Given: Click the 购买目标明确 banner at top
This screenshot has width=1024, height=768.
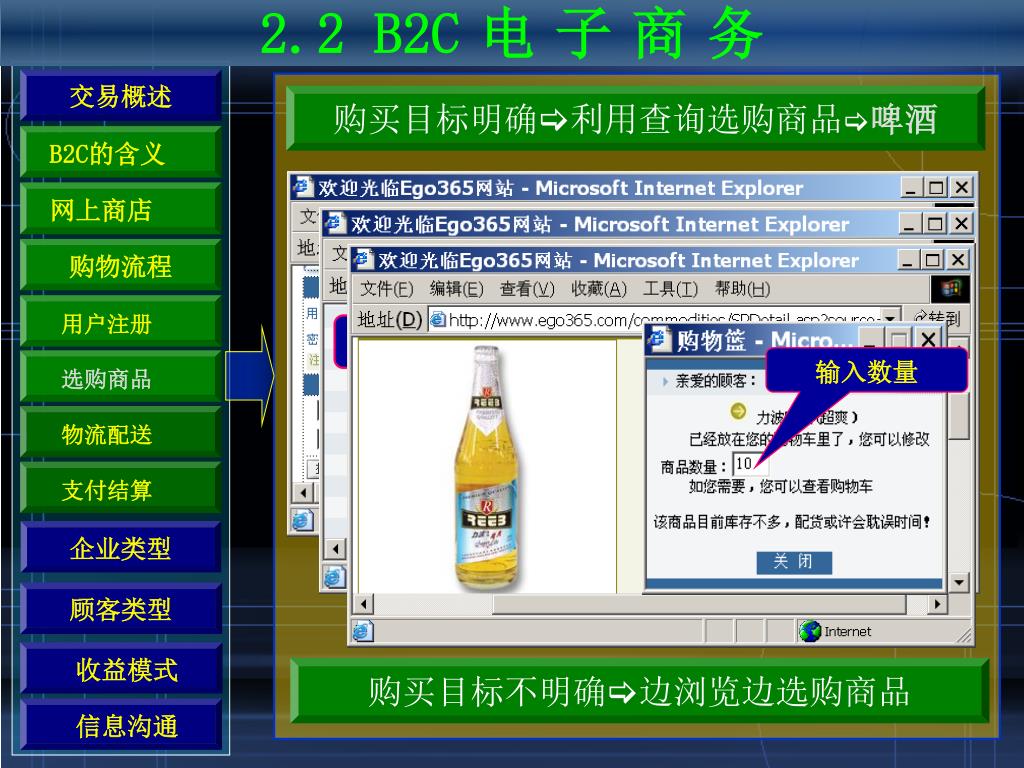Looking at the screenshot, I should [x=635, y=120].
